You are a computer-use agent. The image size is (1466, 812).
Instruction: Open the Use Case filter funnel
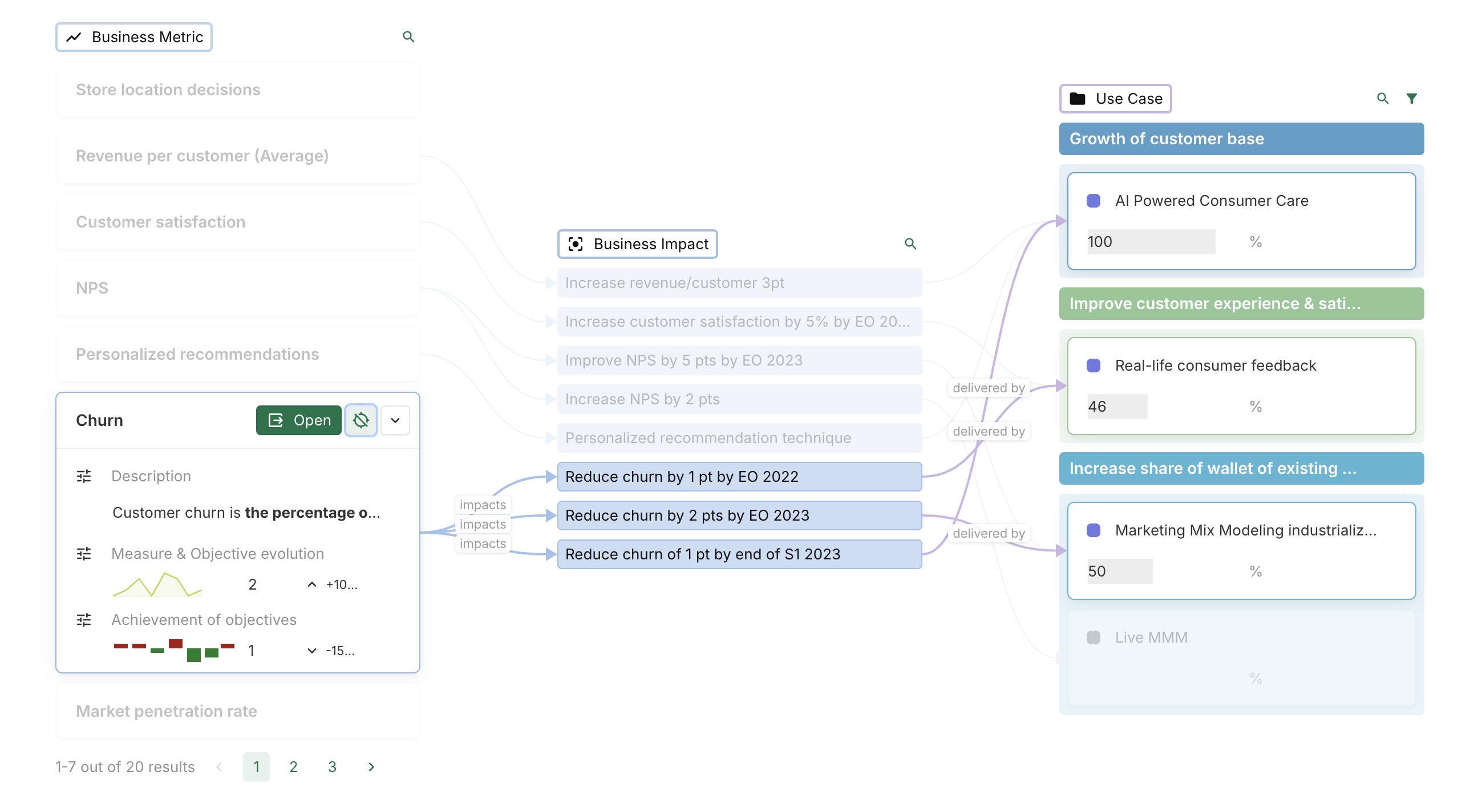(1412, 99)
